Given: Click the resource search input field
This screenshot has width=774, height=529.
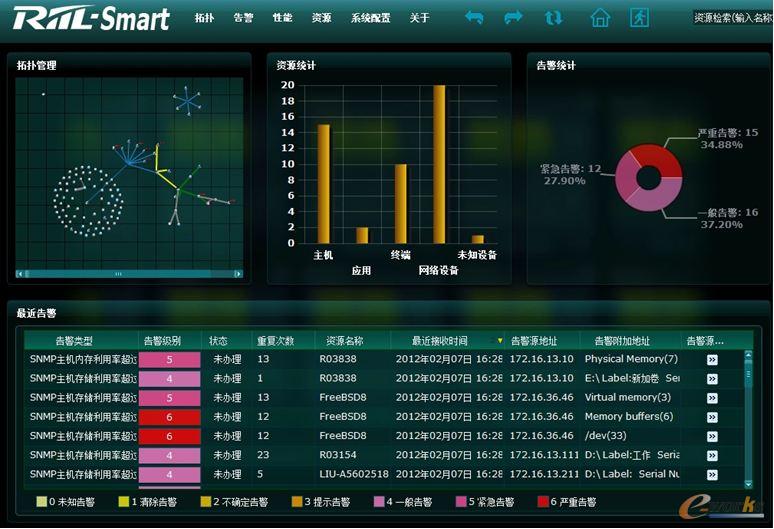Looking at the screenshot, I should coord(732,18).
